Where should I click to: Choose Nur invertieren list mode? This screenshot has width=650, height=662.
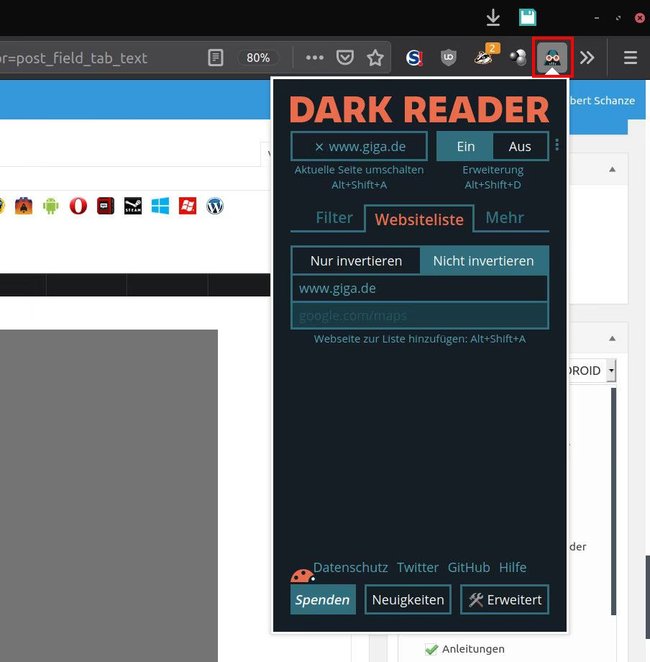[x=356, y=261]
